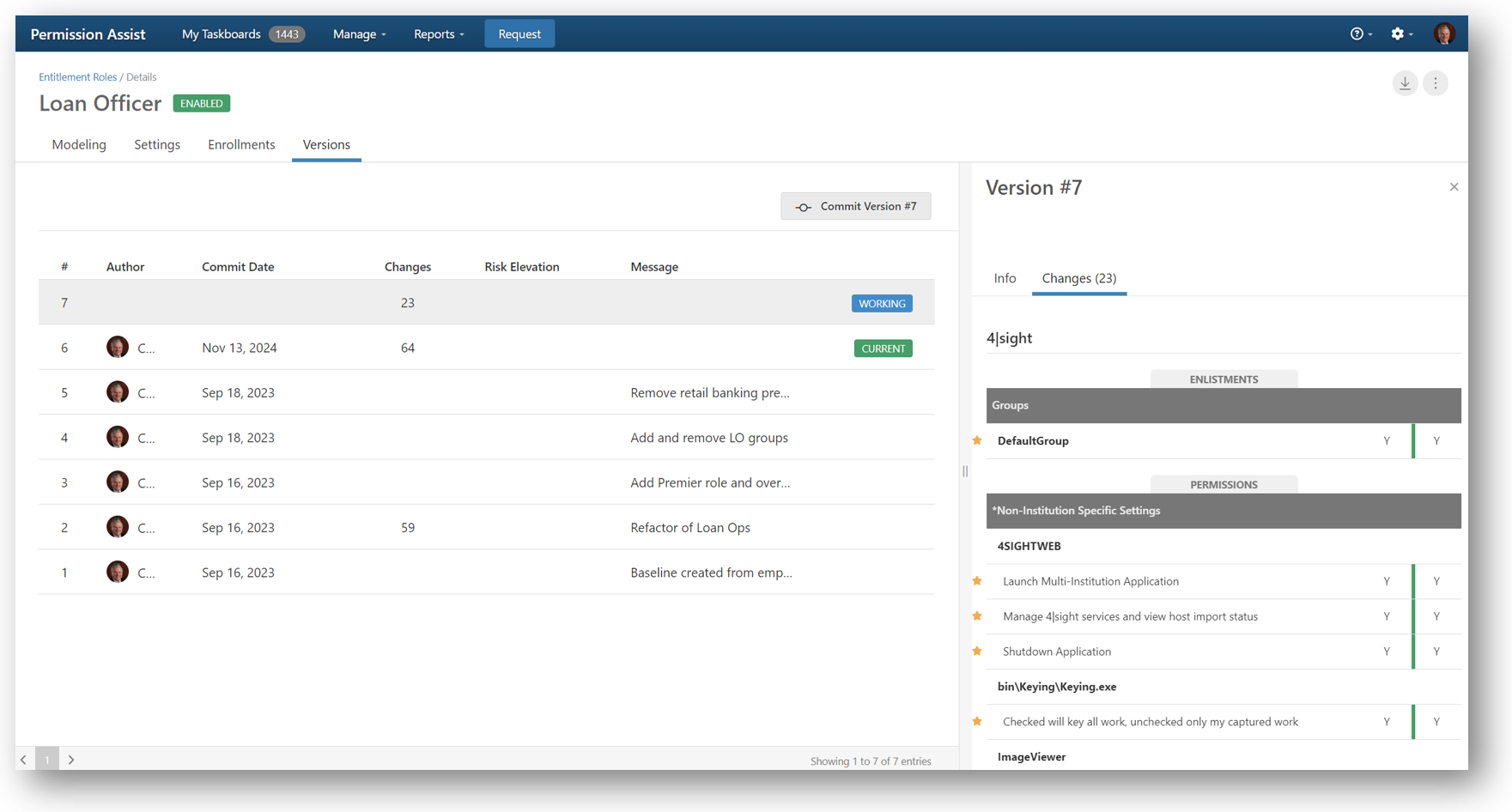Open My Taskboards with 1443 badge
The height and width of the screenshot is (812, 1512).
[x=242, y=34]
